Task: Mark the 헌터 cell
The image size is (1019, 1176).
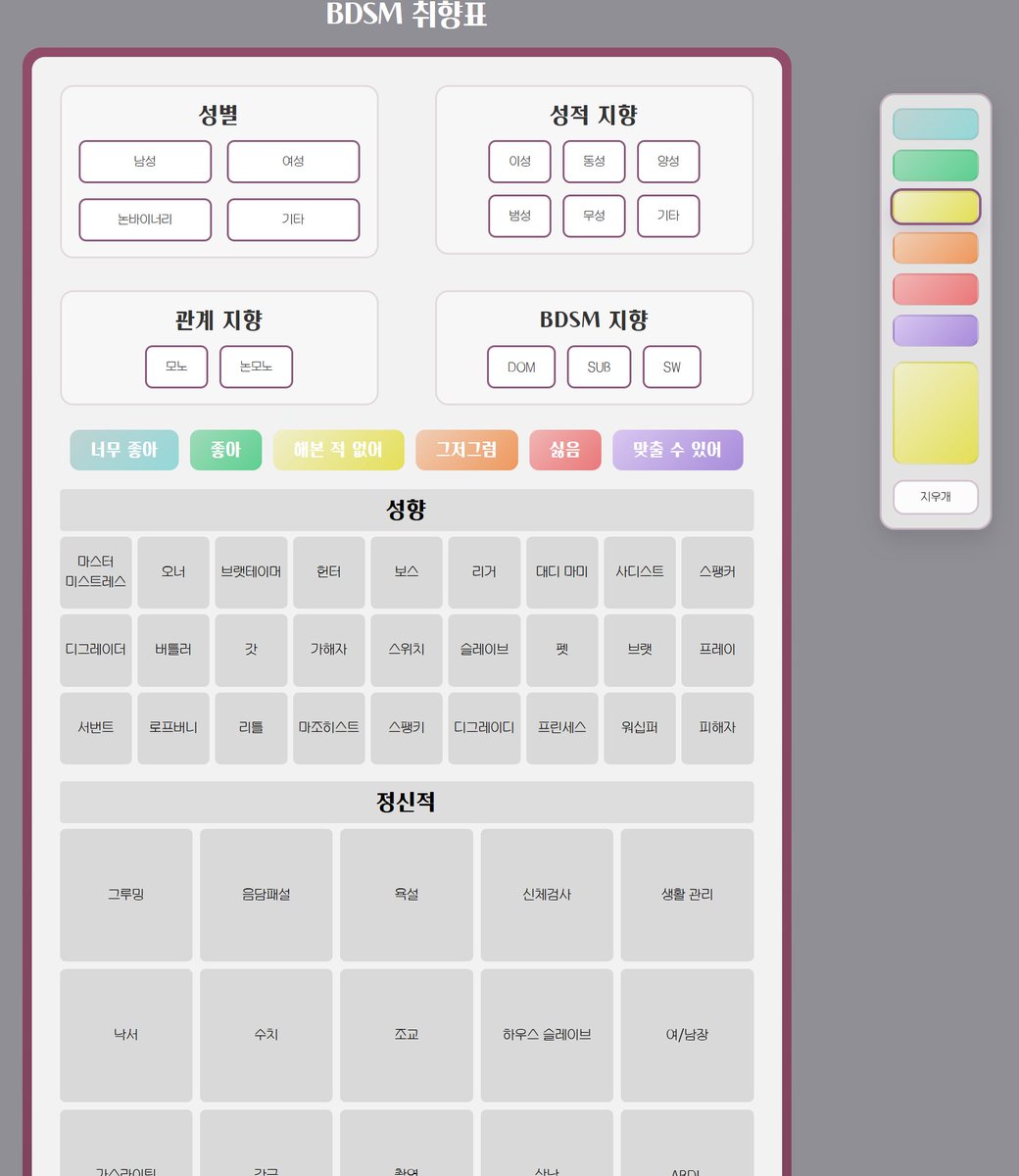Action: click(329, 572)
